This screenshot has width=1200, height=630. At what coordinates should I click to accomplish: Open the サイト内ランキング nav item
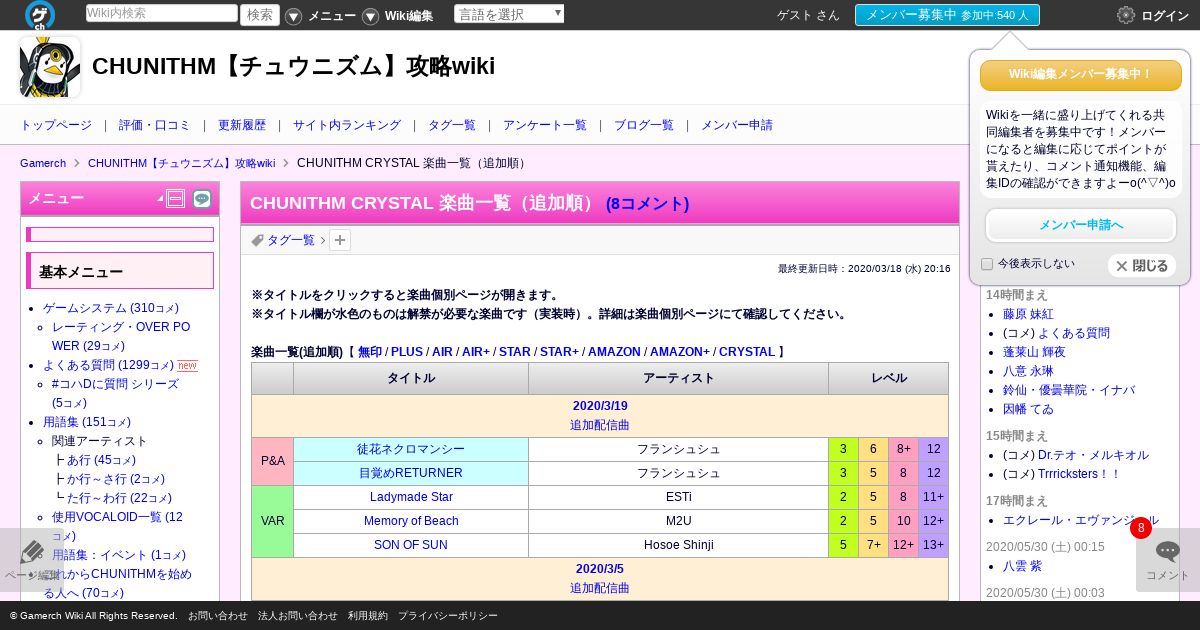coord(347,125)
